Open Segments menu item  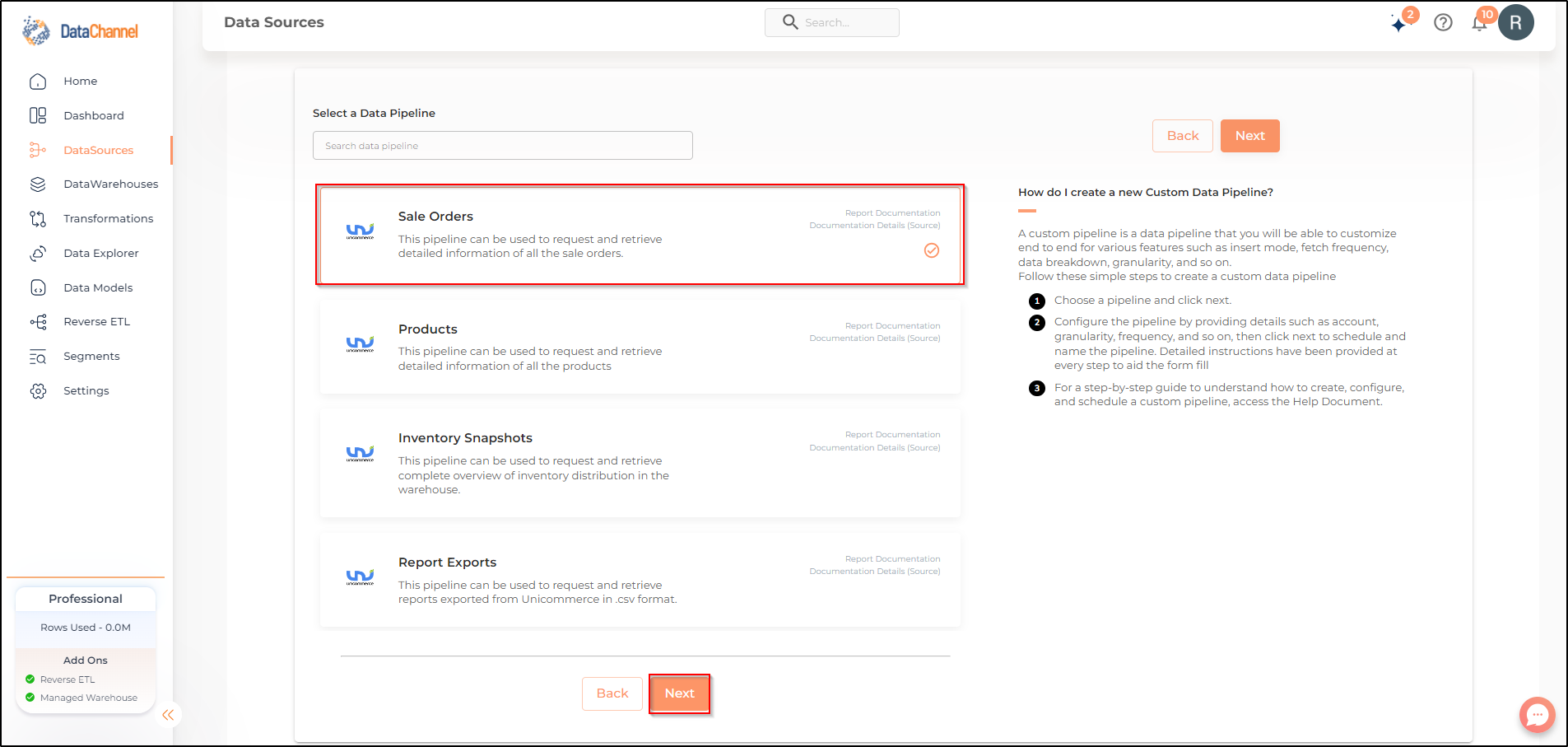pyautogui.click(x=91, y=357)
